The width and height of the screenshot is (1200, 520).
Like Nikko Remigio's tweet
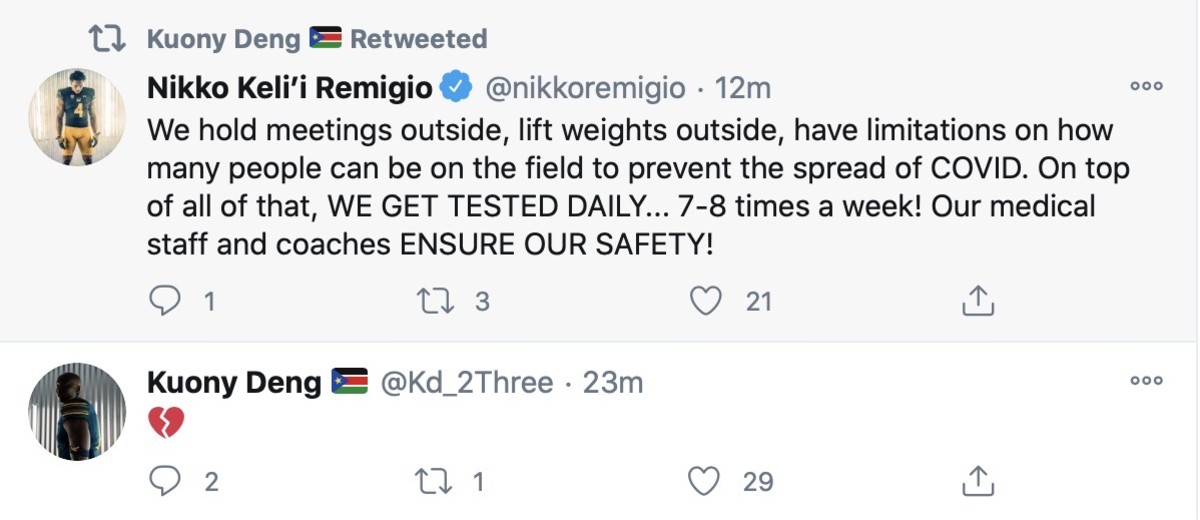coord(707,300)
